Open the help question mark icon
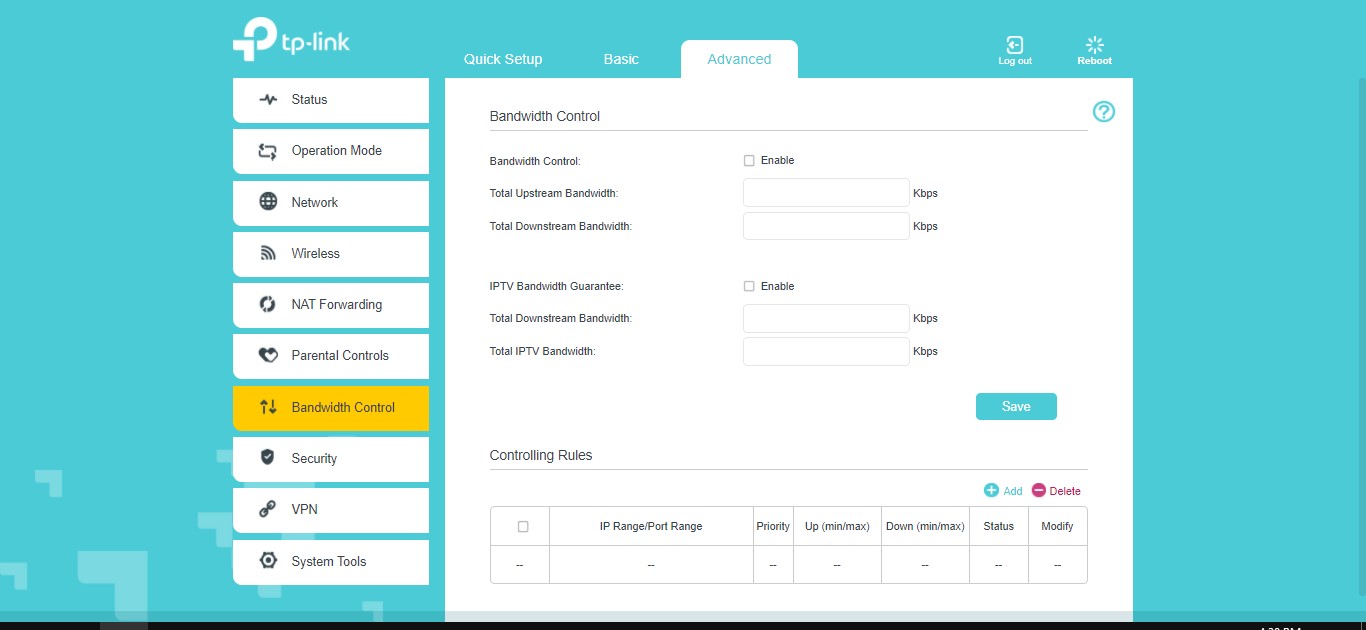This screenshot has height=630, width=1366. pyautogui.click(x=1103, y=112)
